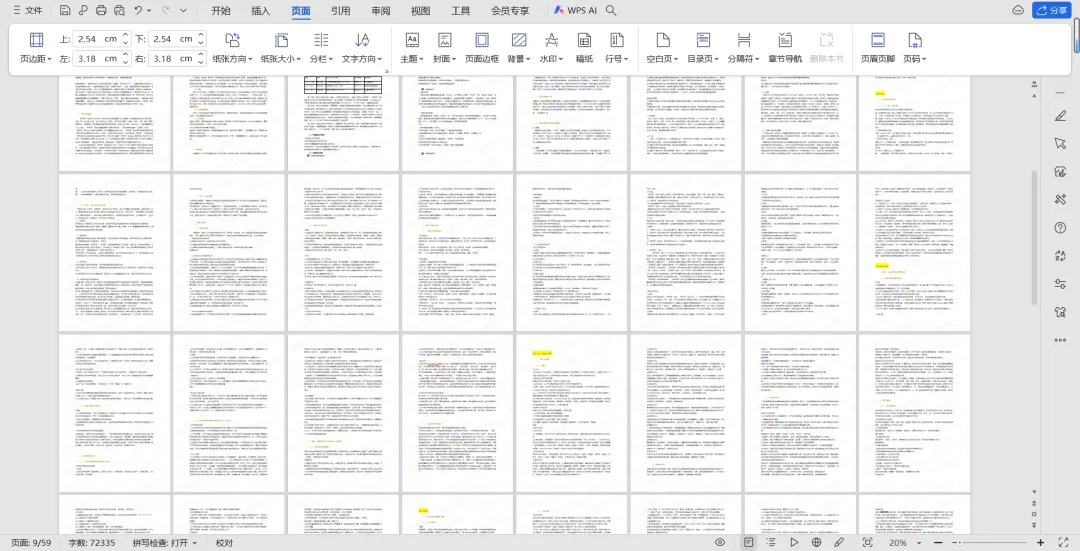Image resolution: width=1080 pixels, height=551 pixels.
Task: Open the WPS AI assistant
Action: [x=575, y=10]
